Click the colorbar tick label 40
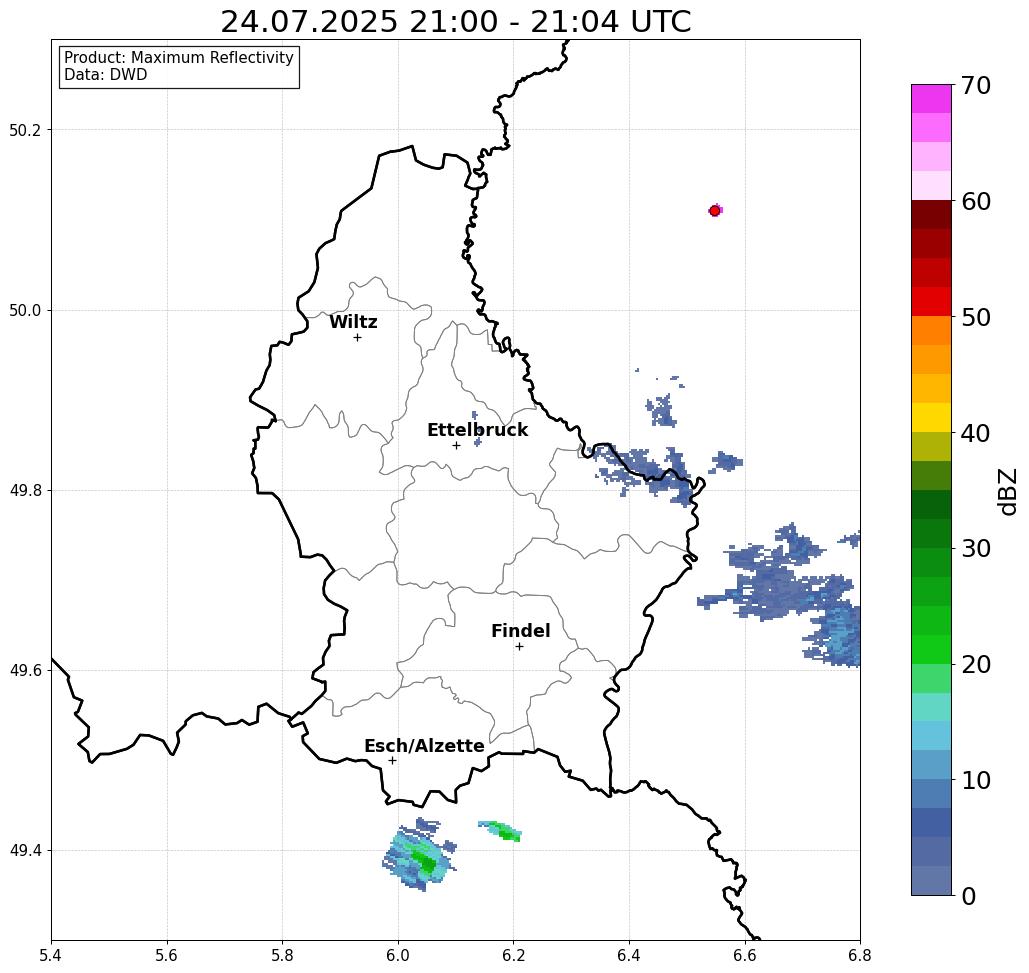Image resolution: width=1029 pixels, height=973 pixels. [x=976, y=433]
